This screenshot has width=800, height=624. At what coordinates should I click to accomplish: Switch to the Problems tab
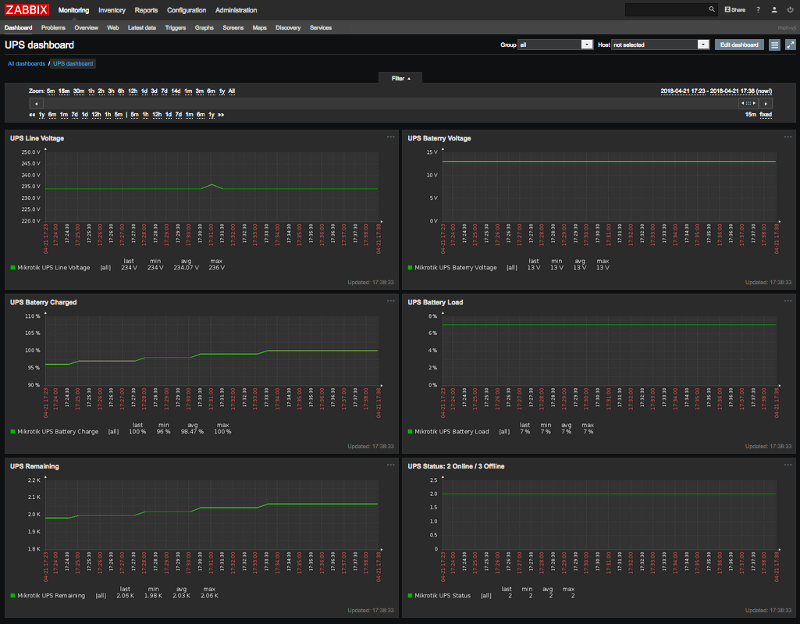point(53,28)
